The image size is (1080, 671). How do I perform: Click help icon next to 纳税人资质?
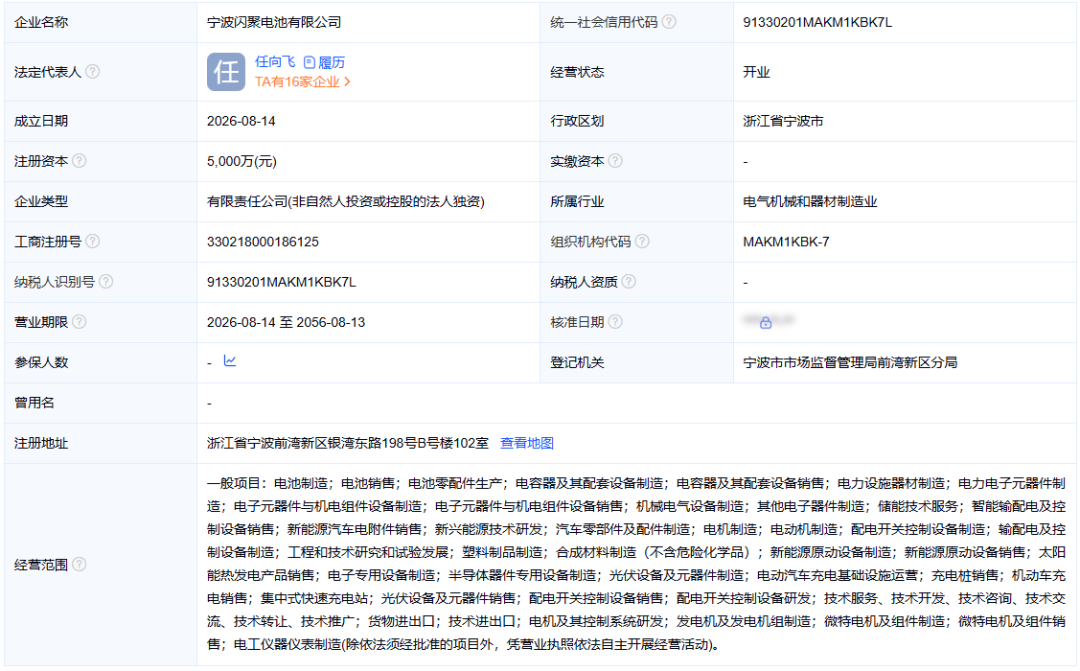click(628, 281)
